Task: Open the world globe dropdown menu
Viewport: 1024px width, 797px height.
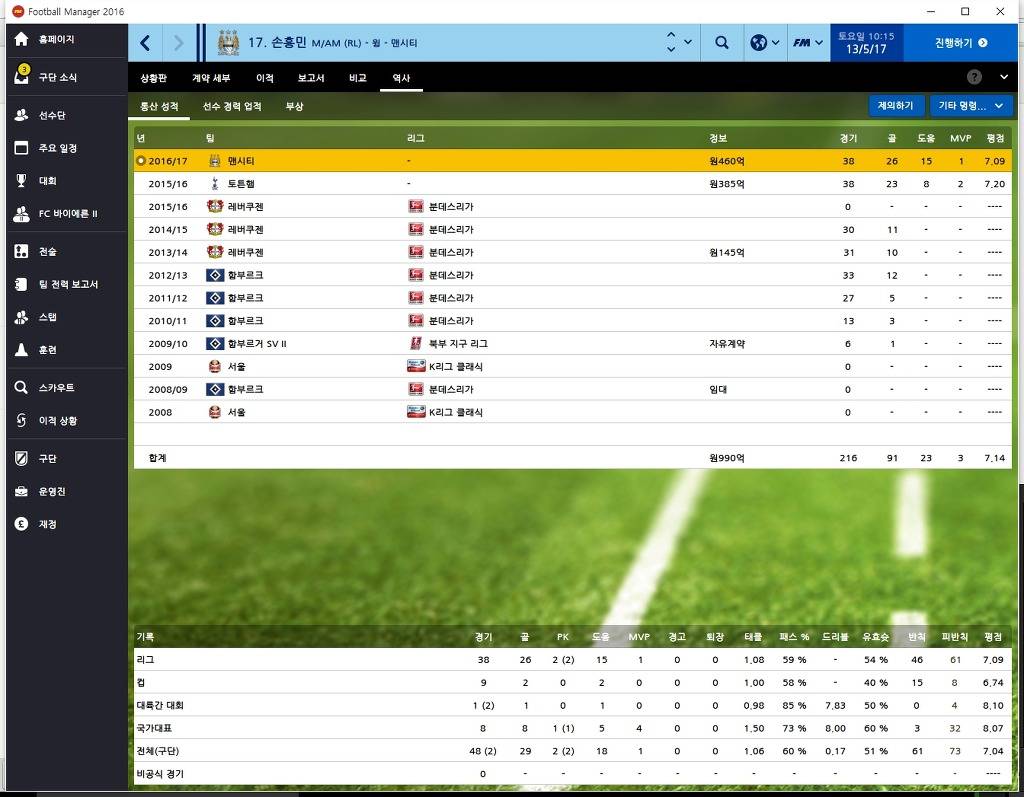Action: pos(764,43)
